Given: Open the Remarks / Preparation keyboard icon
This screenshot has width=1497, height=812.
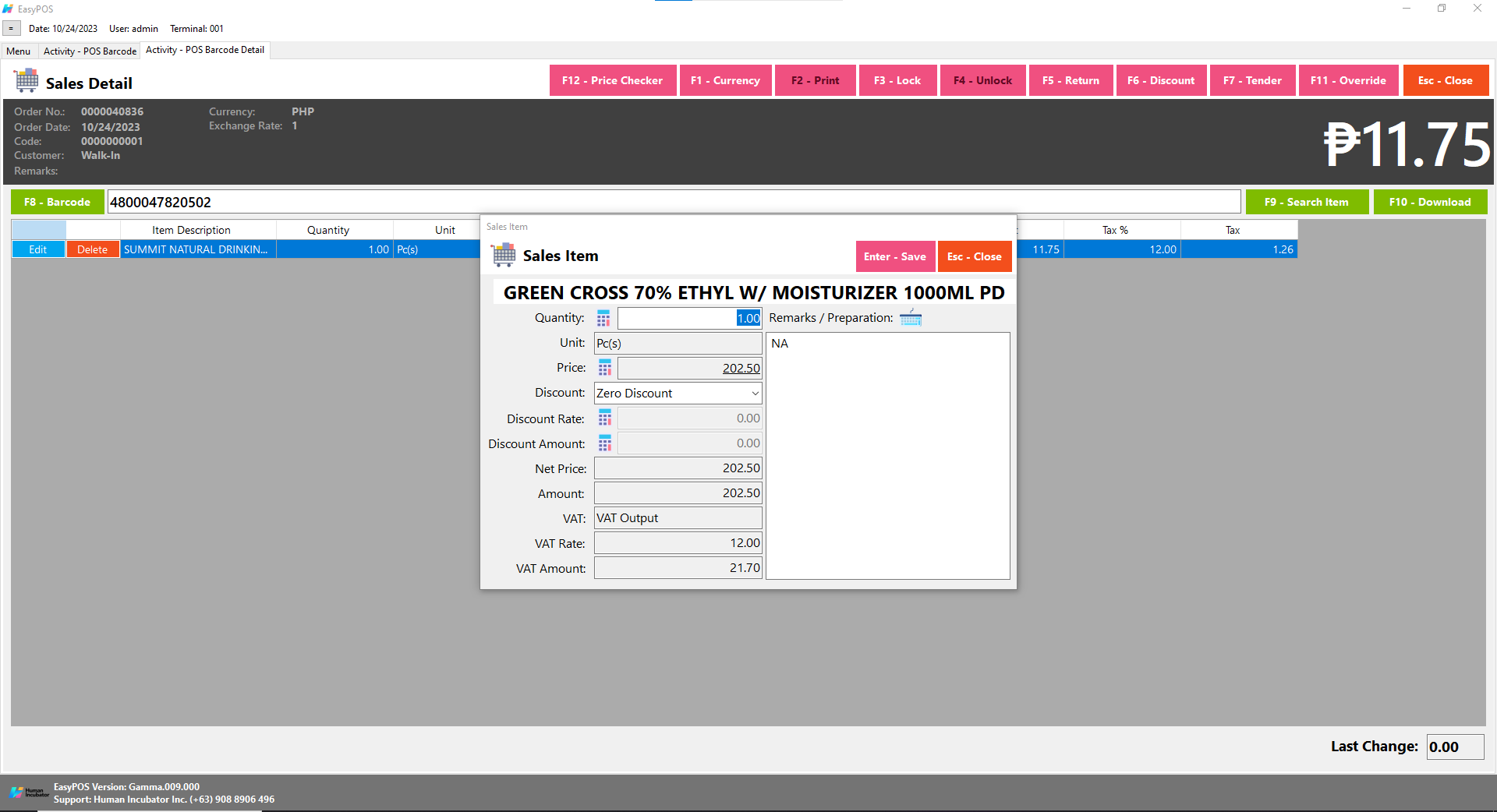Looking at the screenshot, I should click(x=911, y=318).
